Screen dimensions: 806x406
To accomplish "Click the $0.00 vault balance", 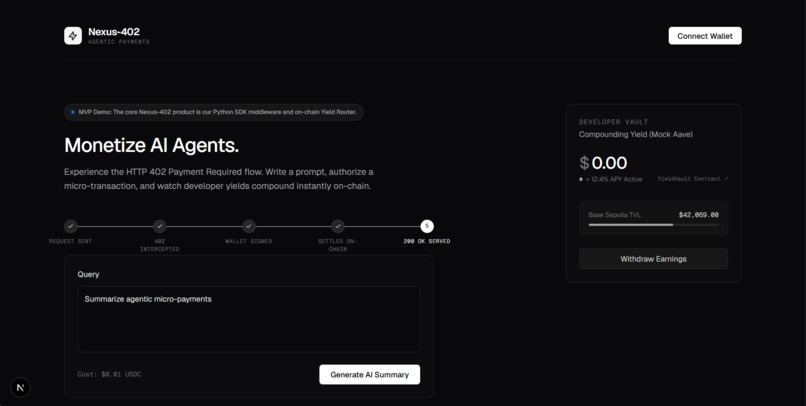I will coord(603,163).
